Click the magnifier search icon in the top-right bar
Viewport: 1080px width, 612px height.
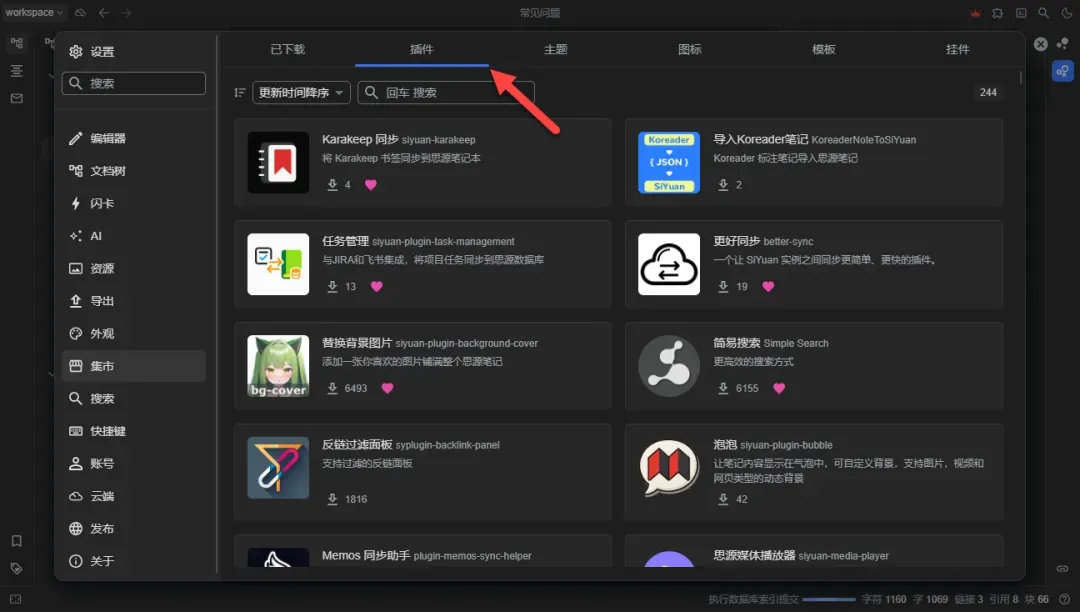point(1044,13)
